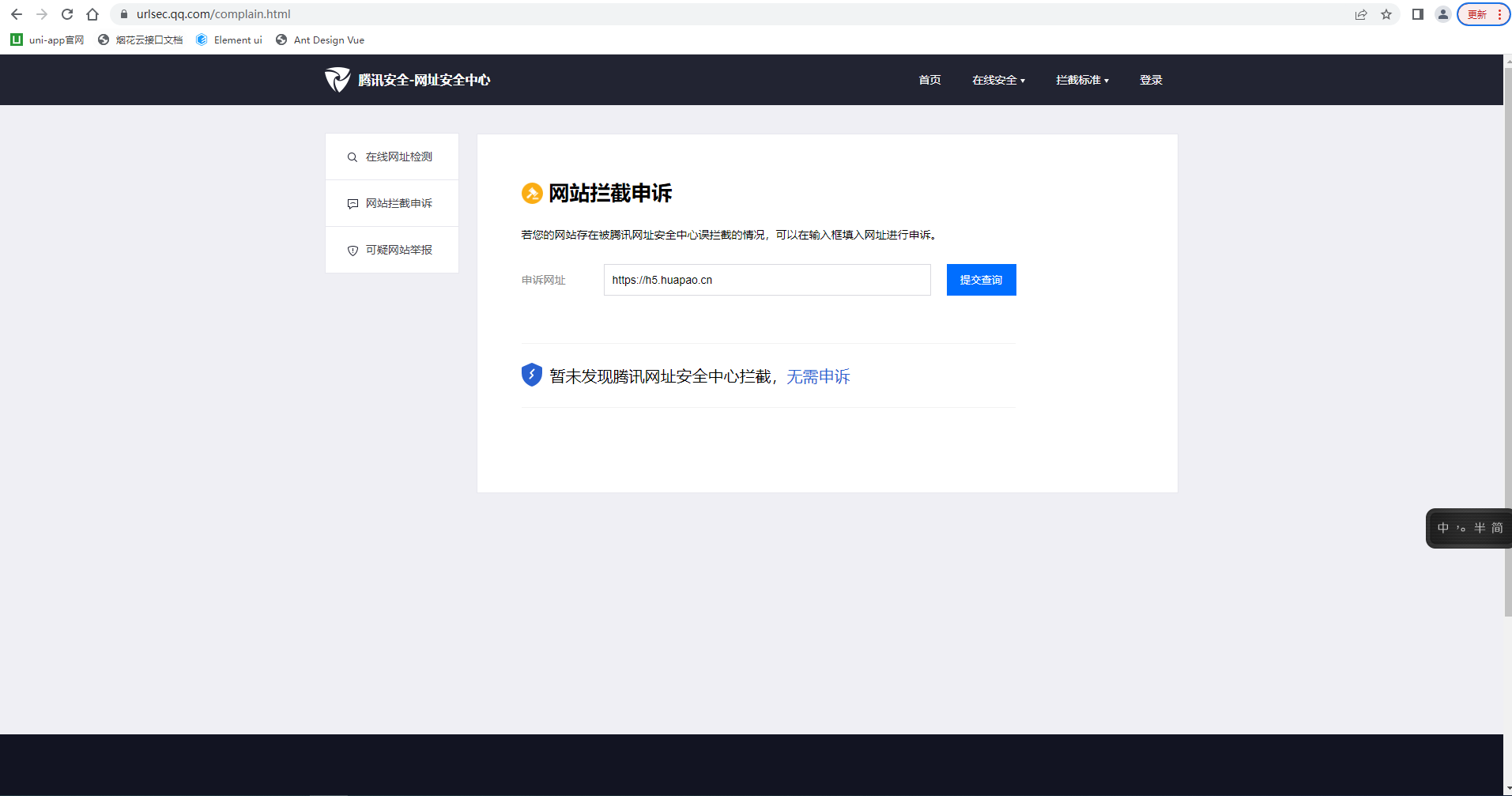Click the 网站拦截申诉 page heading text

pos(610,193)
